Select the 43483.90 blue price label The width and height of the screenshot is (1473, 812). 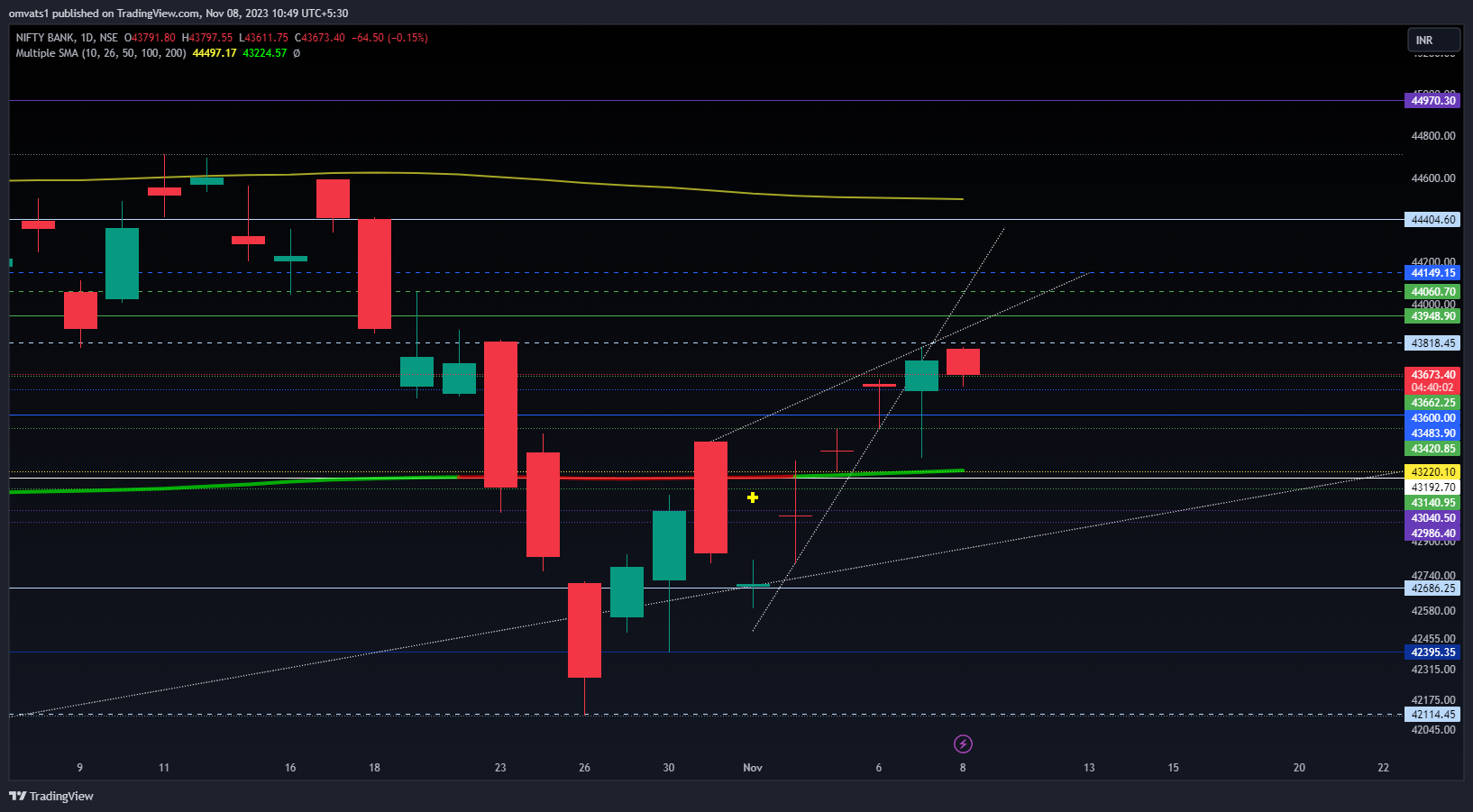[x=1432, y=433]
